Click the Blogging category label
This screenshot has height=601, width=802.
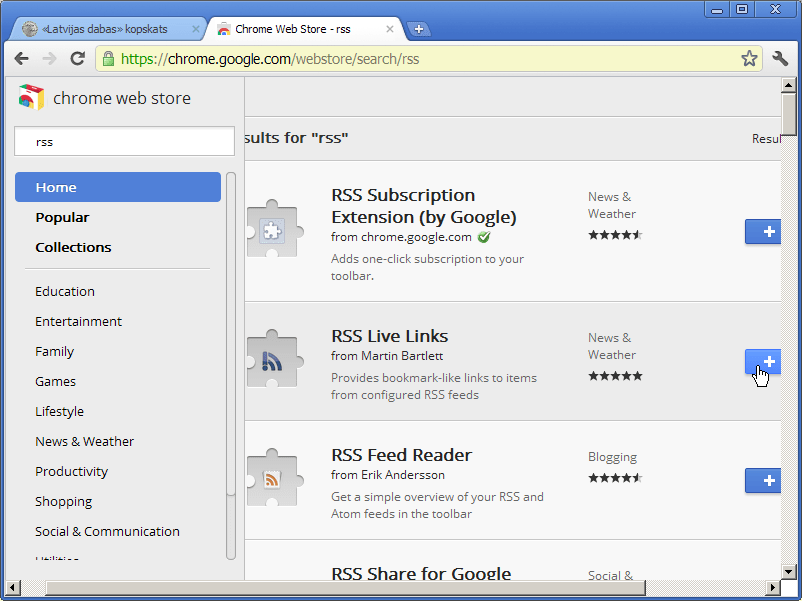click(x=612, y=457)
